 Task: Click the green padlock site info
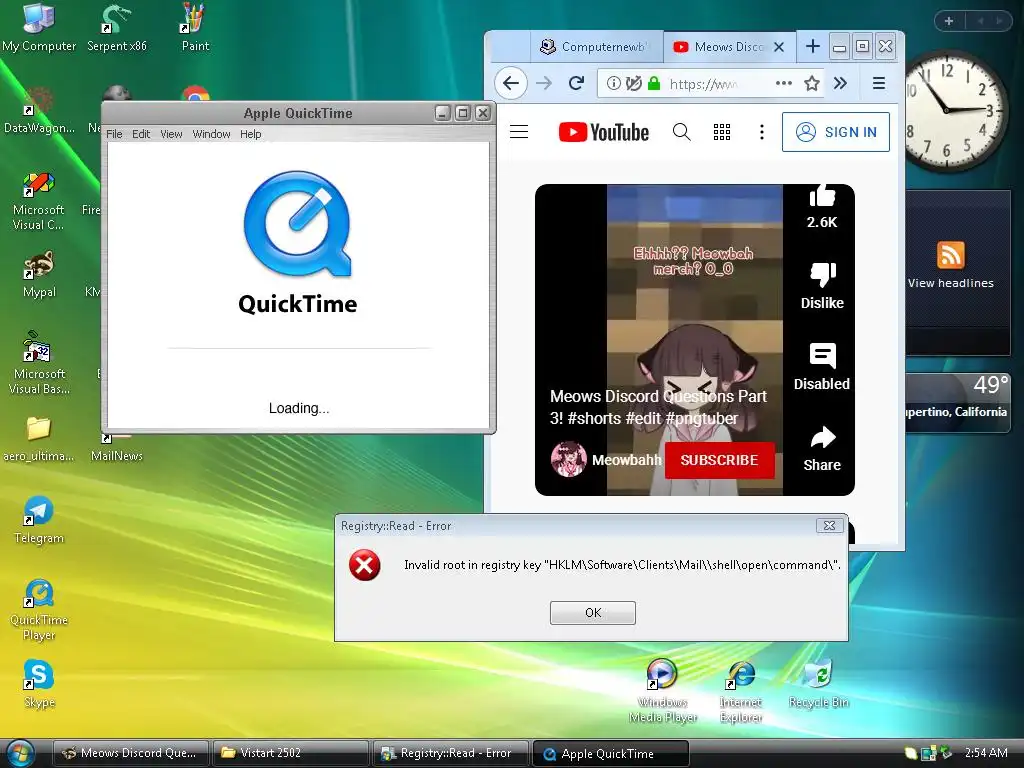click(x=654, y=83)
